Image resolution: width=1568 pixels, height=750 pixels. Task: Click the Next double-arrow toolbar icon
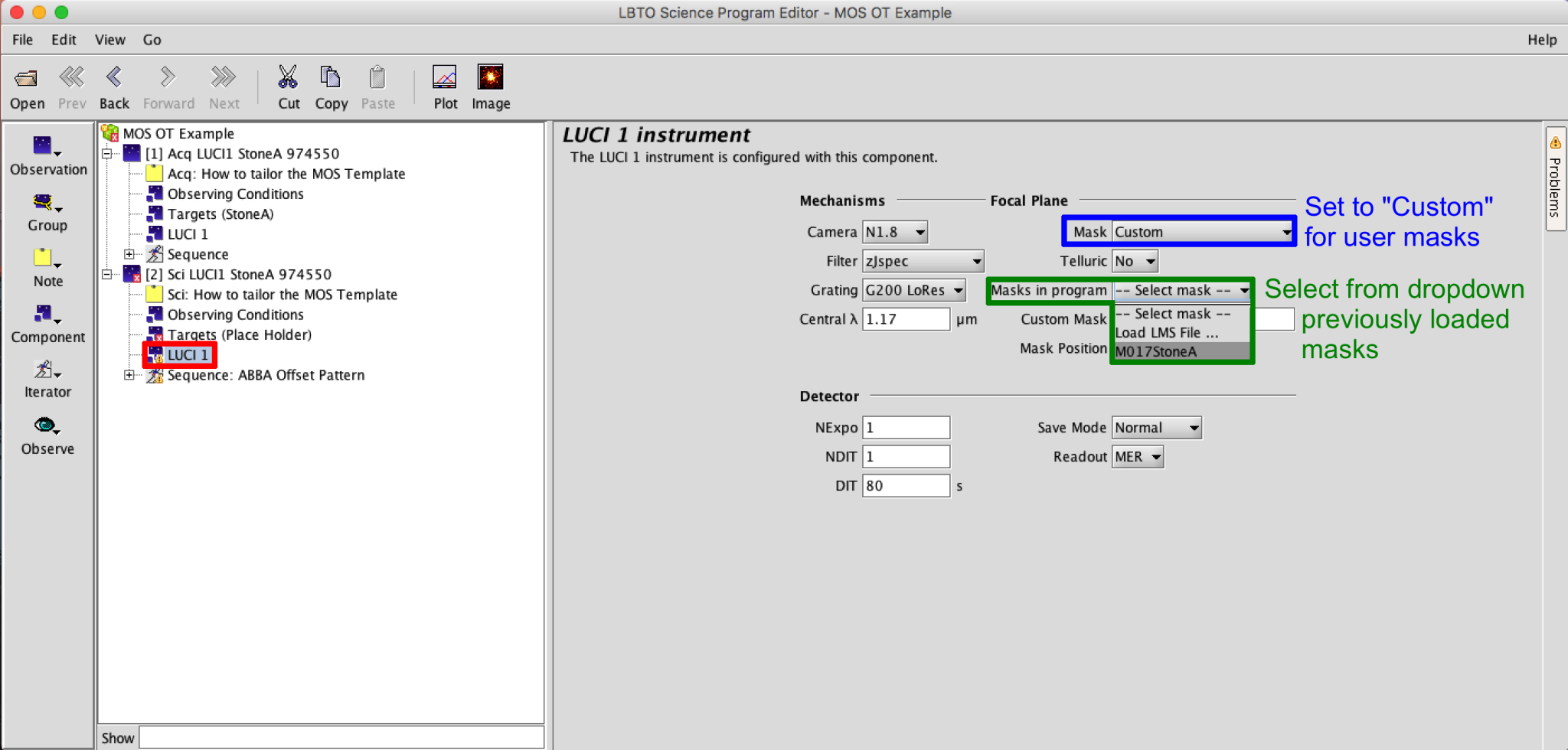pyautogui.click(x=224, y=77)
